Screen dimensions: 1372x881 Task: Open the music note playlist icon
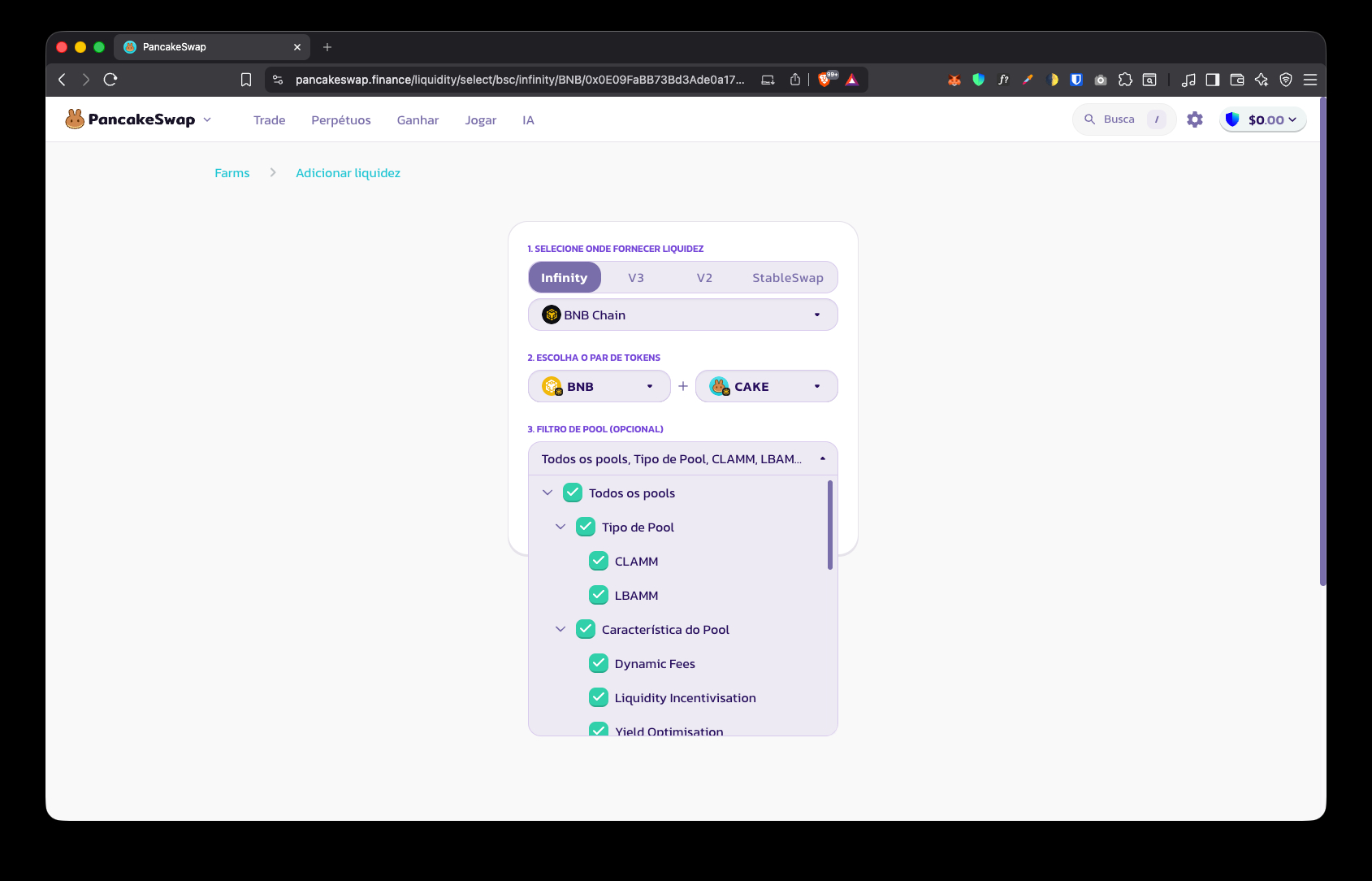tap(1188, 80)
